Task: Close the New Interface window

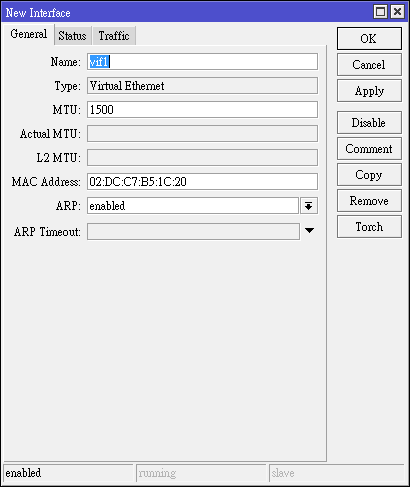Action: tap(397, 12)
